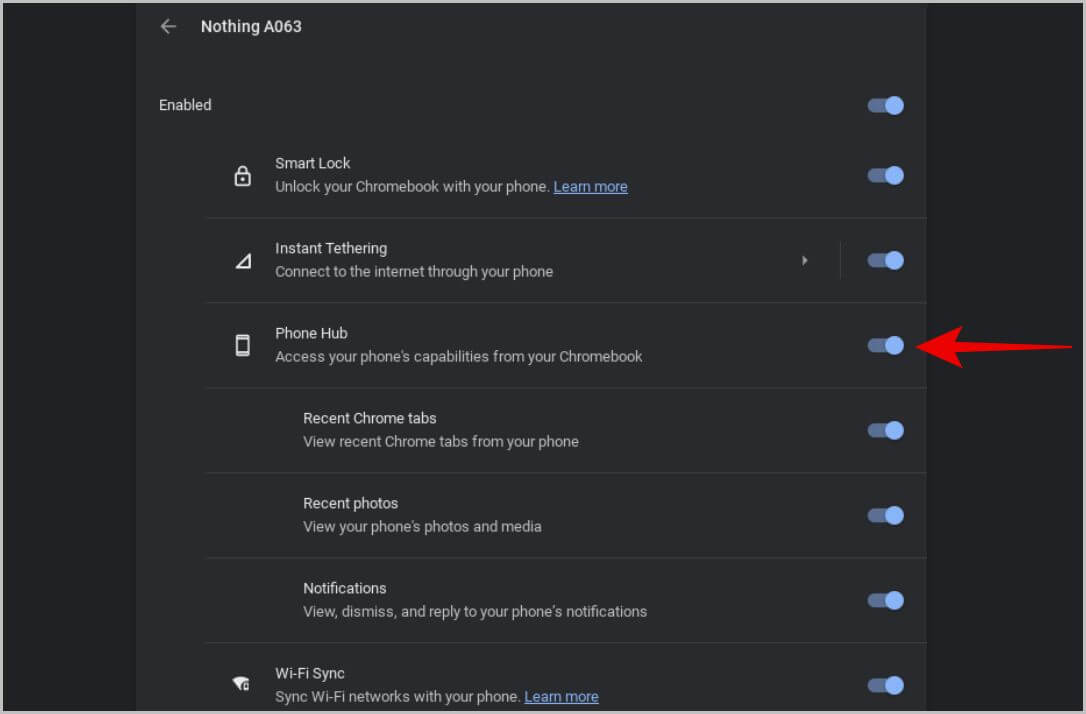This screenshot has width=1086, height=714.
Task: Click the Instant Tethering signal icon
Action: [x=243, y=261]
